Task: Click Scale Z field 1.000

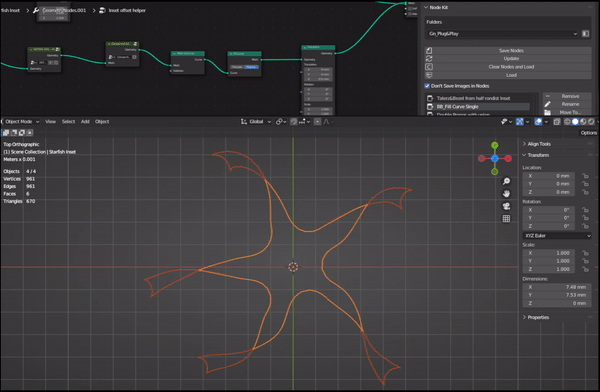Action: (549, 269)
